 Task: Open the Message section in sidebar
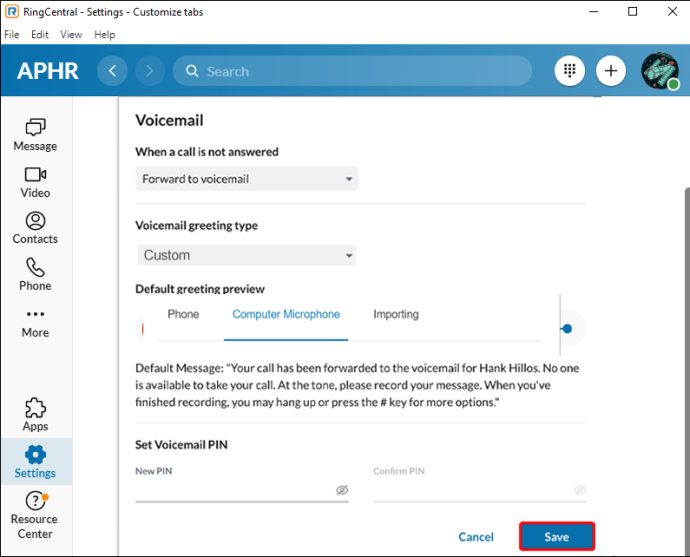pyautogui.click(x=35, y=134)
